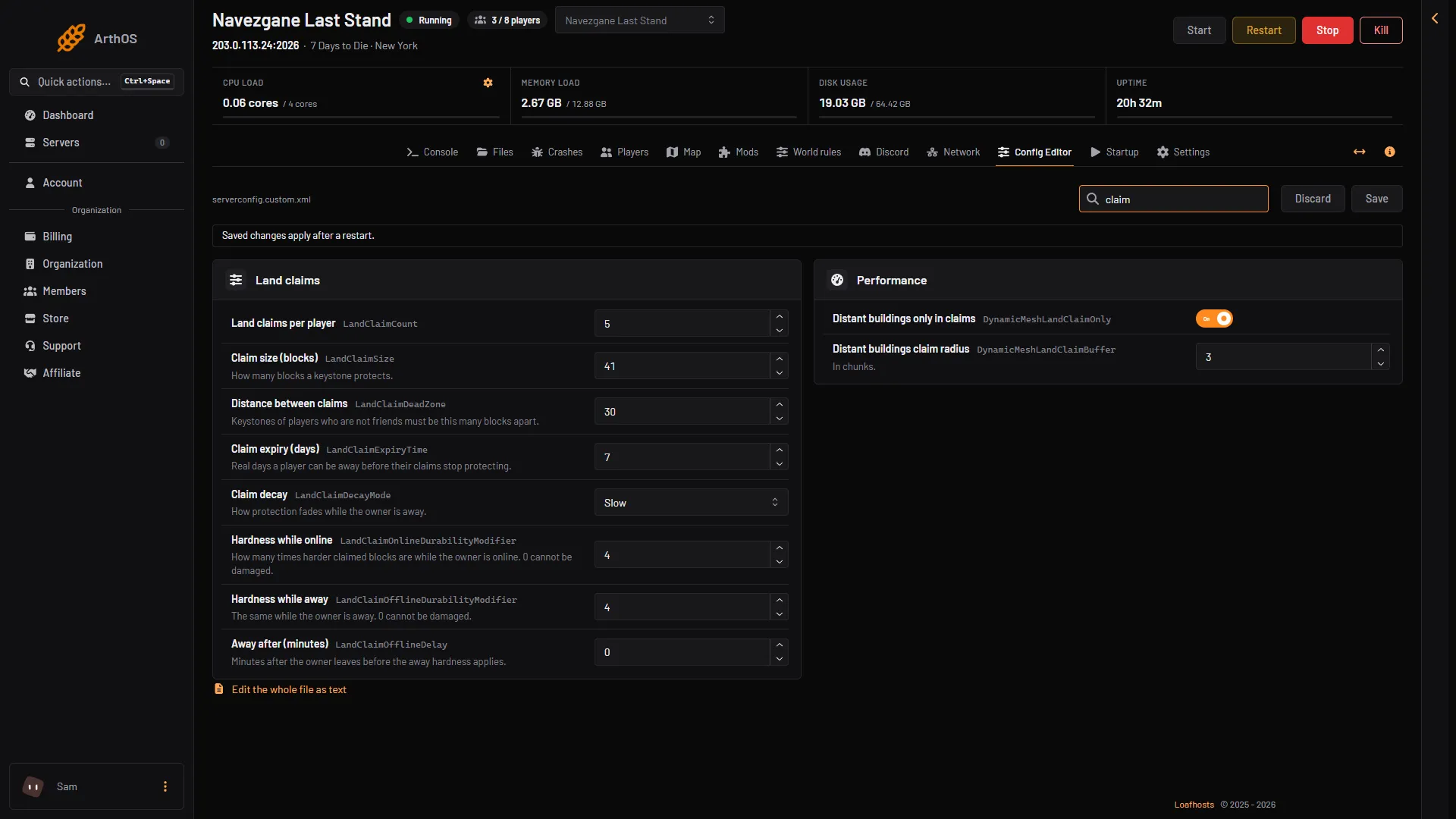Decrease Claim size blocks value
The width and height of the screenshot is (1456, 819).
point(779,372)
